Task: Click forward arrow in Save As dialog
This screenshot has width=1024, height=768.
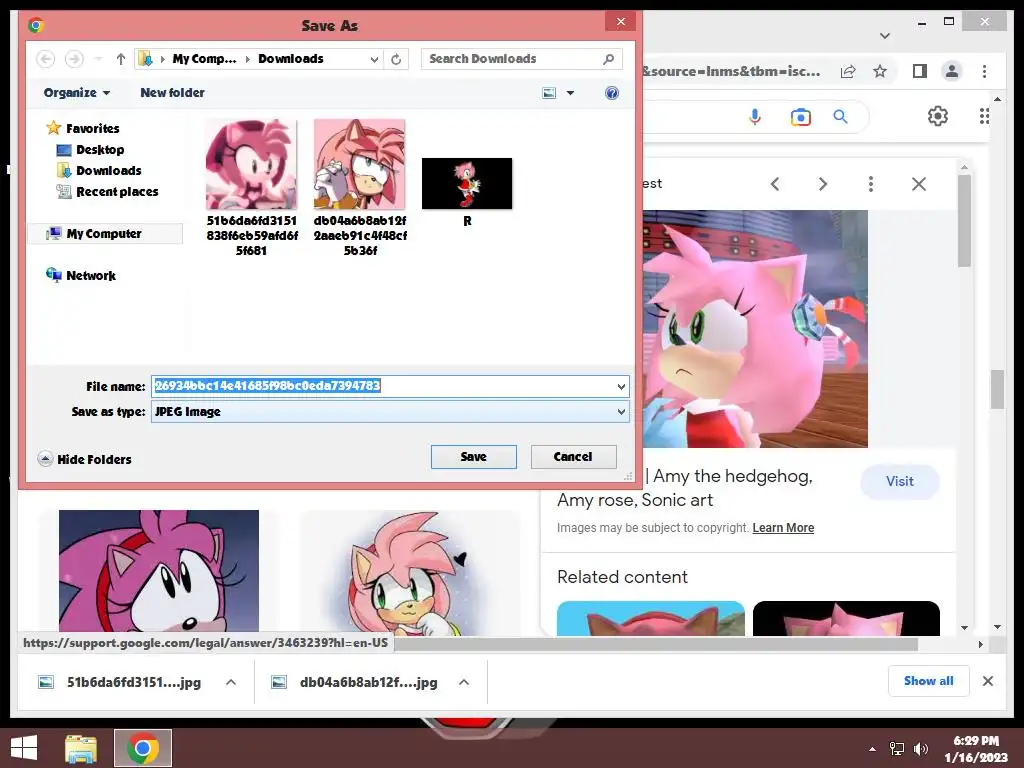Action: pos(74,59)
